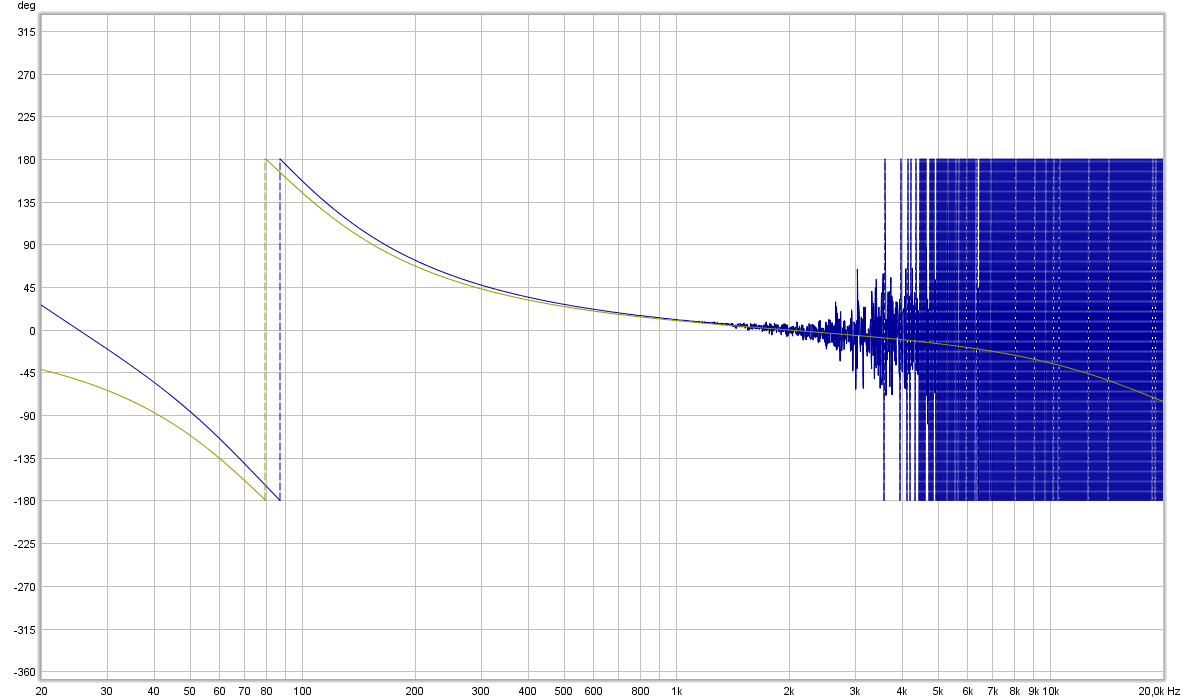Click the 200 Hz frequency label
1183x700 pixels.
coord(414,691)
